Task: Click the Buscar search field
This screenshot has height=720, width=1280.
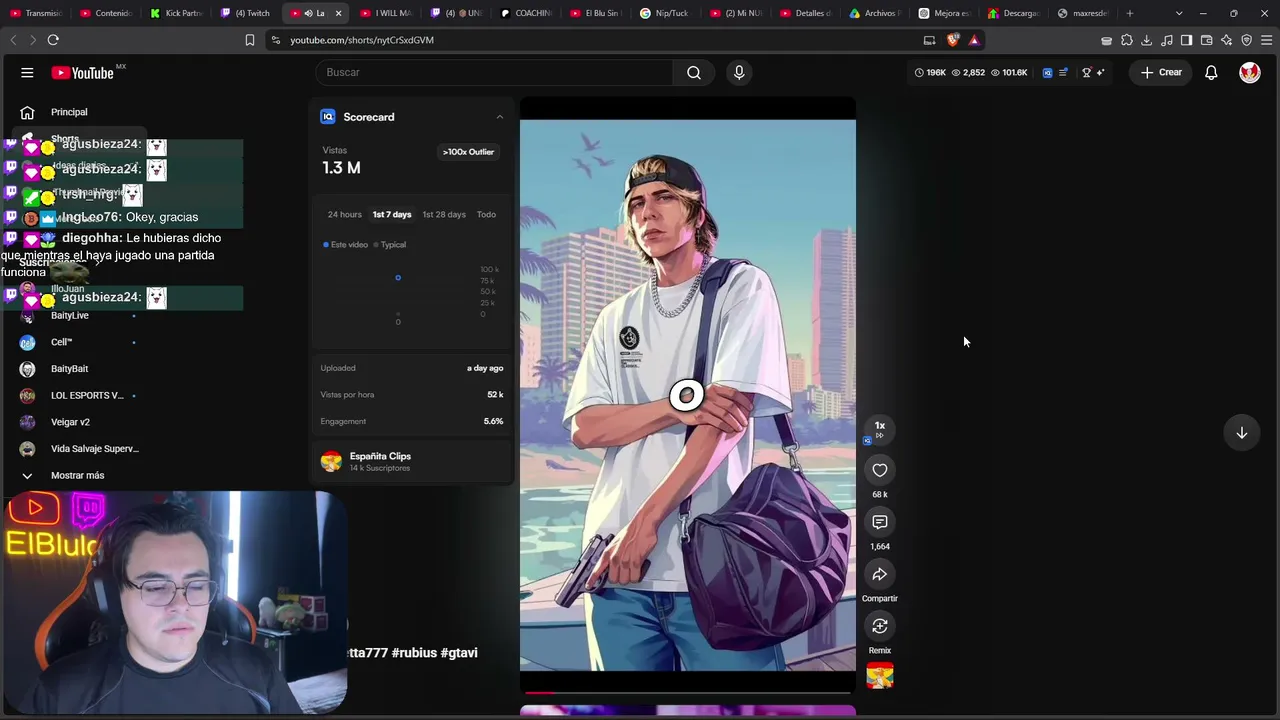Action: [495, 72]
